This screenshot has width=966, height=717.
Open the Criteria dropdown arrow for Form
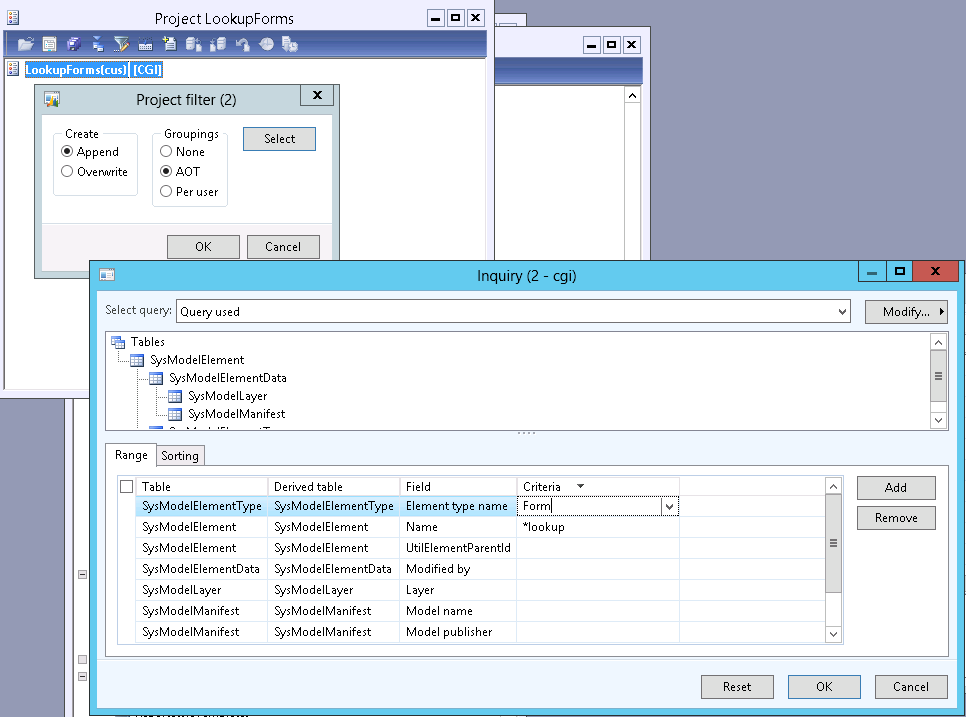pyautogui.click(x=669, y=506)
